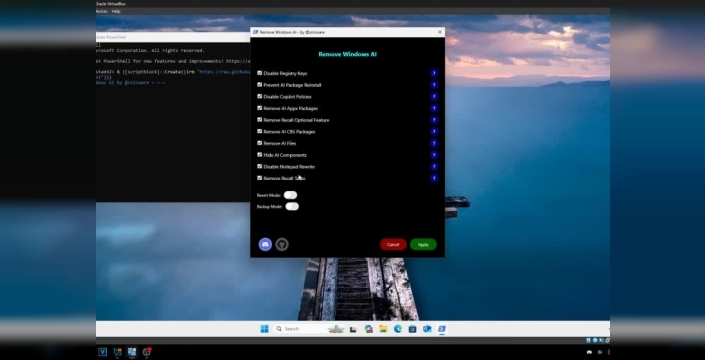Open Task View on the taskbar
This screenshot has width=705, height=360.
(353, 329)
